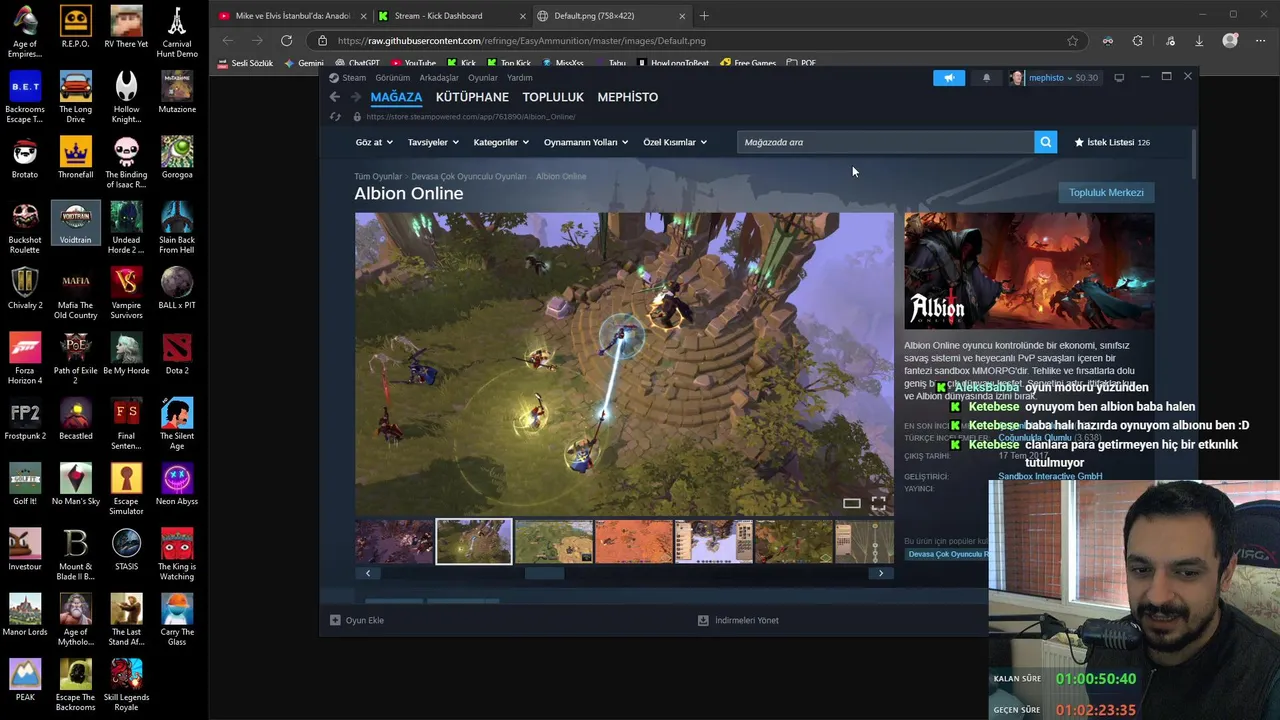Image resolution: width=1280 pixels, height=720 pixels.
Task: Open the Steam menu
Action: [x=354, y=78]
